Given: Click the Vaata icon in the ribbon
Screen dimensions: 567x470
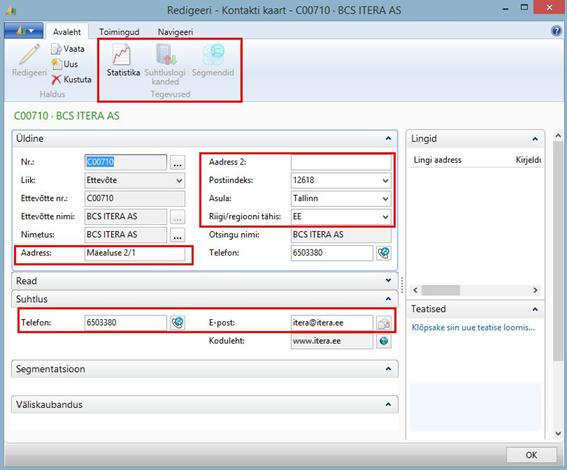Looking at the screenshot, I should (x=56, y=49).
